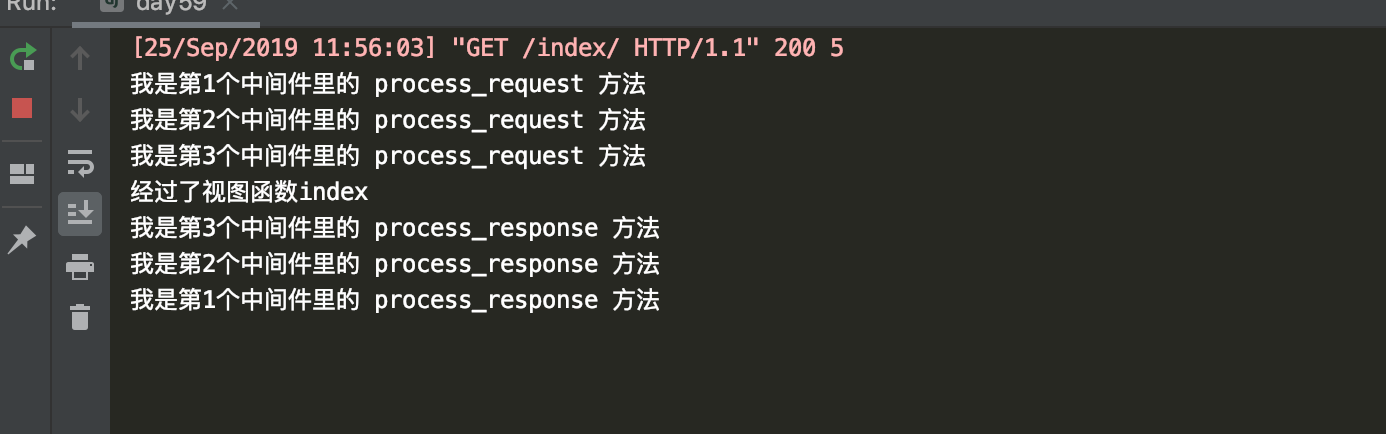
Task: Click the Run tool window label
Action: 30,5
